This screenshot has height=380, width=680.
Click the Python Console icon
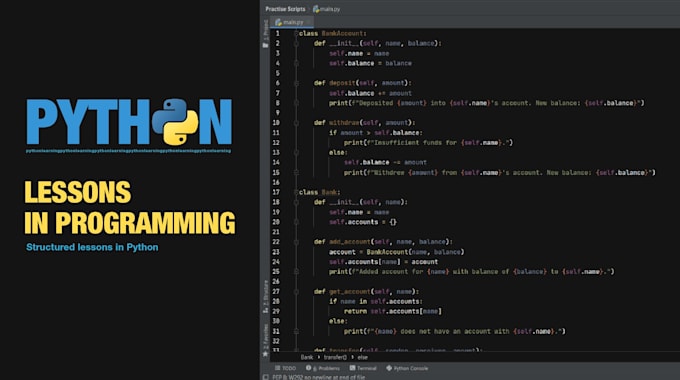click(389, 368)
